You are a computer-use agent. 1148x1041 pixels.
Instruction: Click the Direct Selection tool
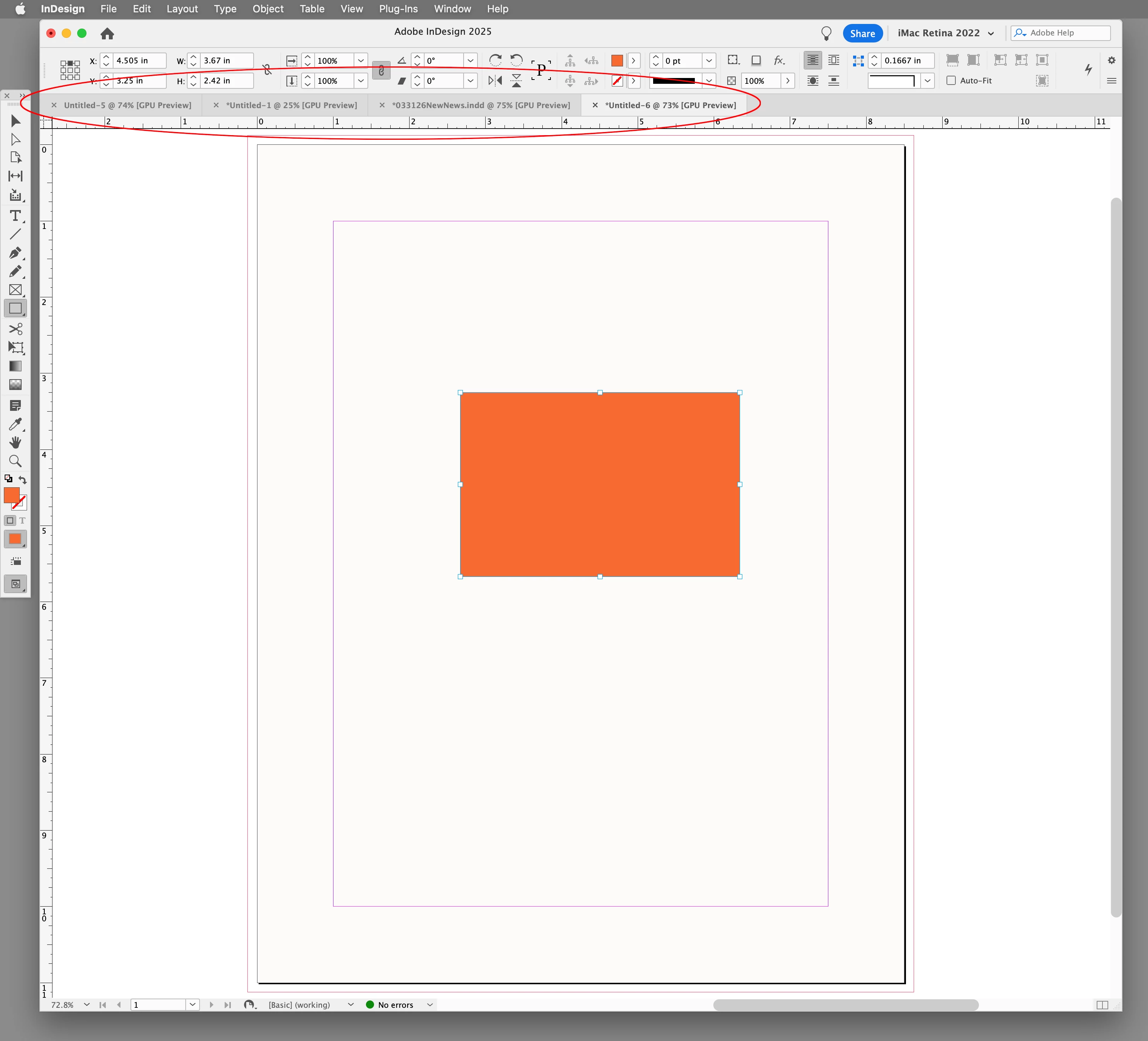point(15,139)
